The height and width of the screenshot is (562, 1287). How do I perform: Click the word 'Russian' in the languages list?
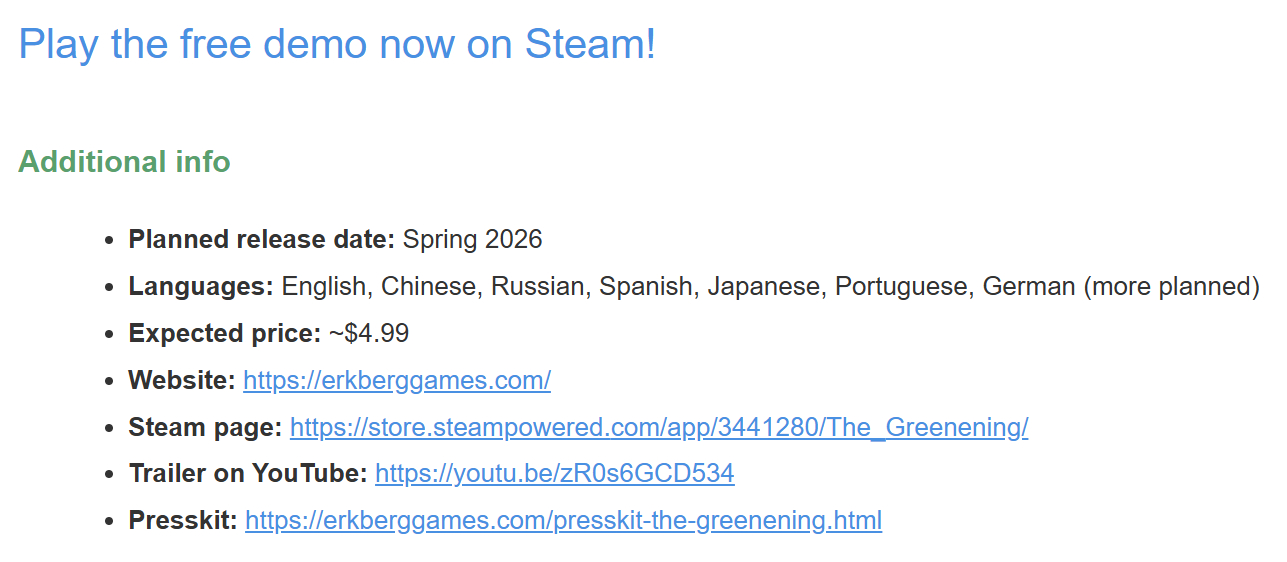[537, 287]
